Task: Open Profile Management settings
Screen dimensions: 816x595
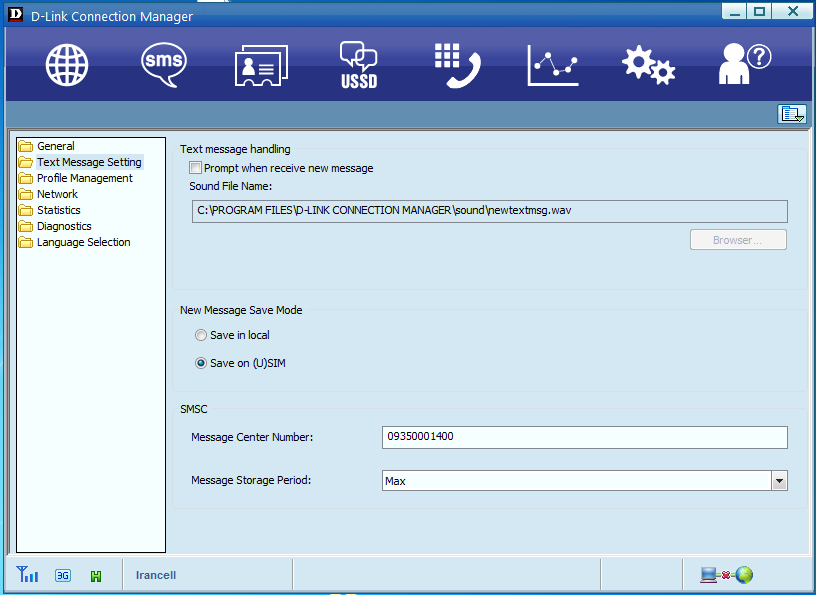Action: pos(85,178)
